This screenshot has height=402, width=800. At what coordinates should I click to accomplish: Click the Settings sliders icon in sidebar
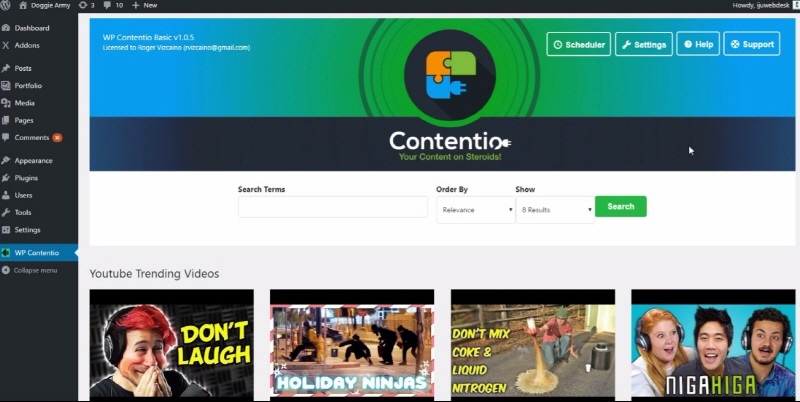(x=6, y=230)
